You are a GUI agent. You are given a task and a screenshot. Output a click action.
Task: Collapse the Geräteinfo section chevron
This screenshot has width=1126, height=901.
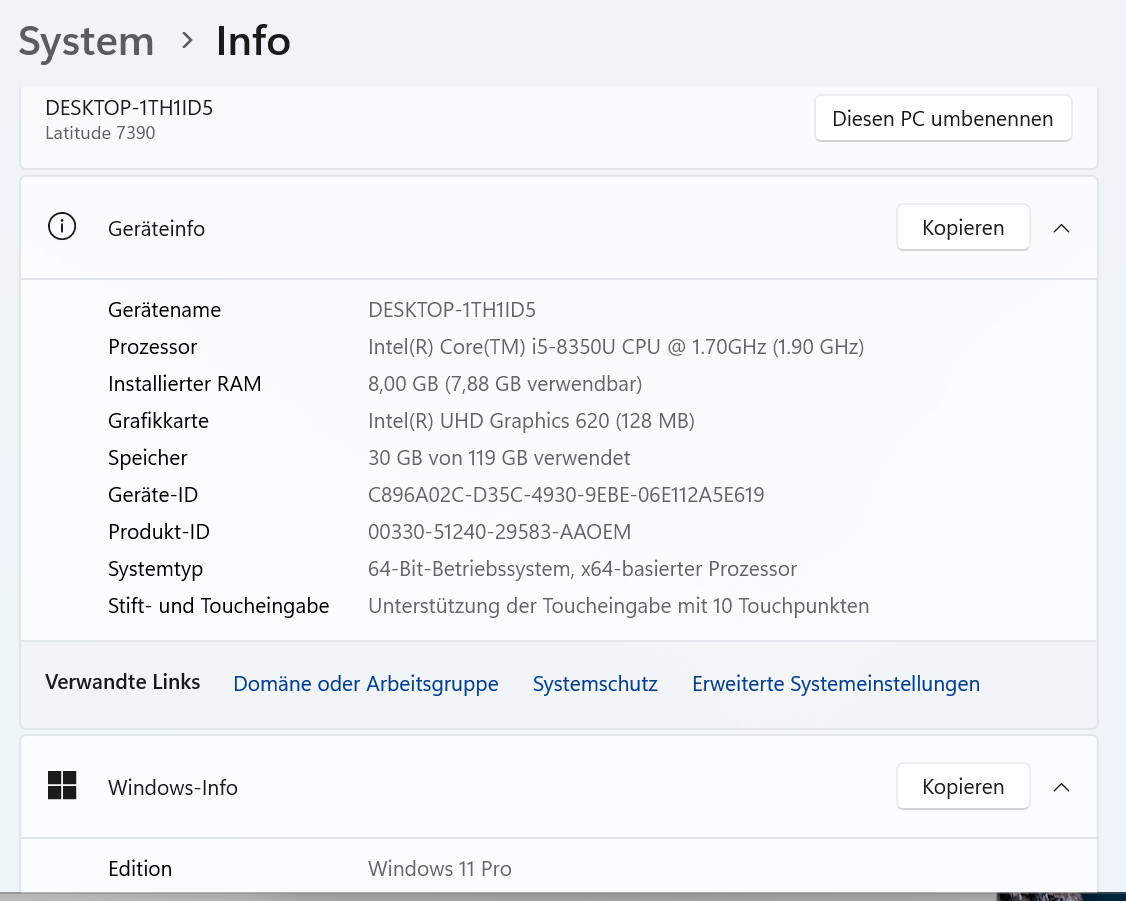pyautogui.click(x=1061, y=228)
